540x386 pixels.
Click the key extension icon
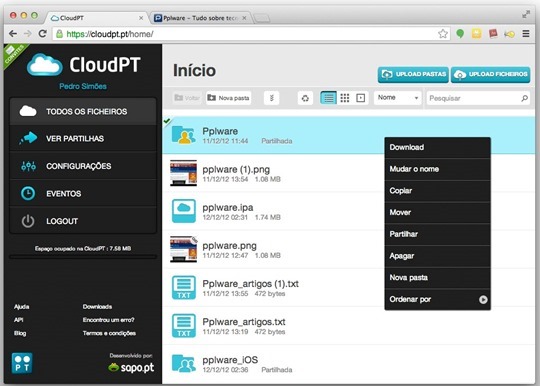pyautogui.click(x=510, y=34)
